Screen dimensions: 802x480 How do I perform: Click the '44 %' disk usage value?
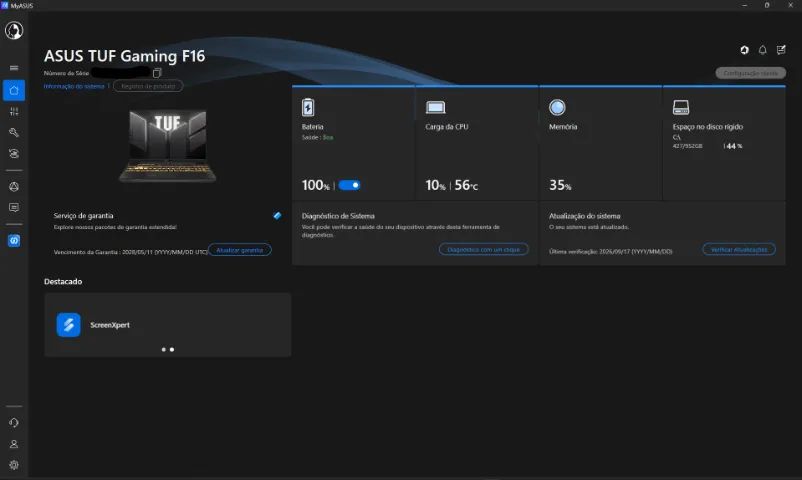tap(734, 146)
